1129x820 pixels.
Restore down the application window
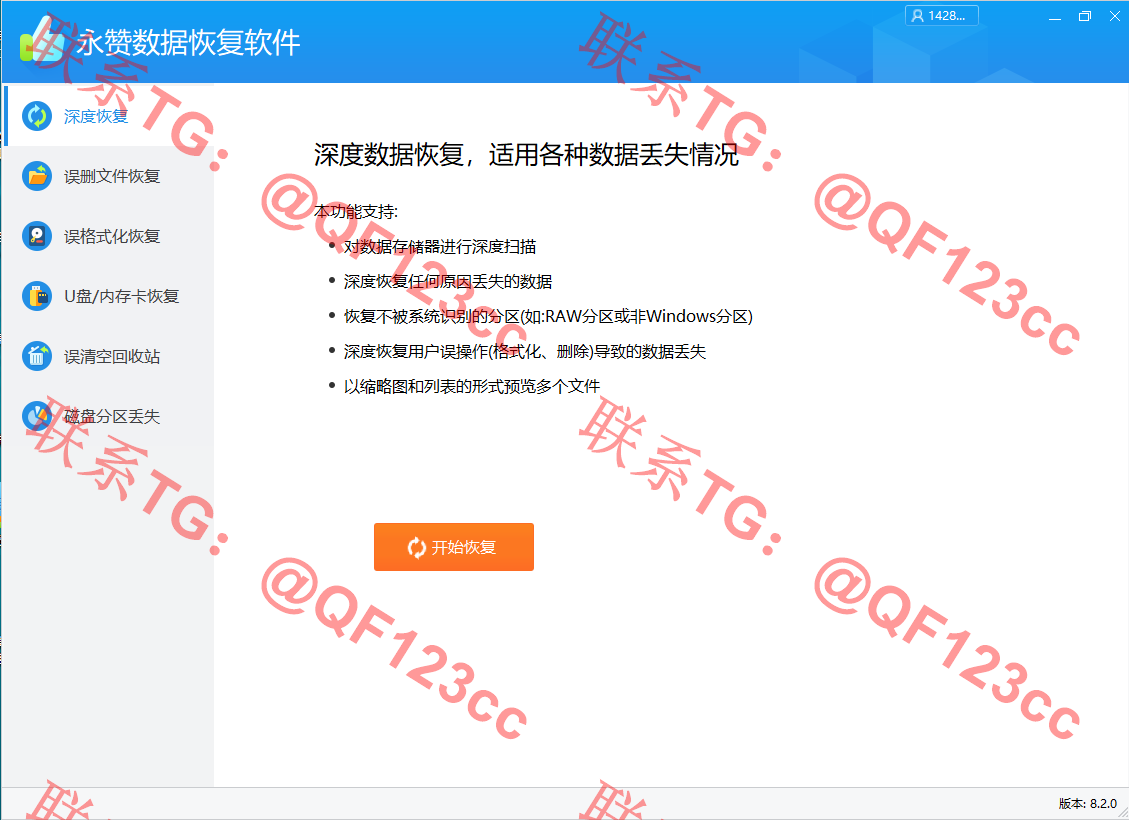tap(1085, 16)
